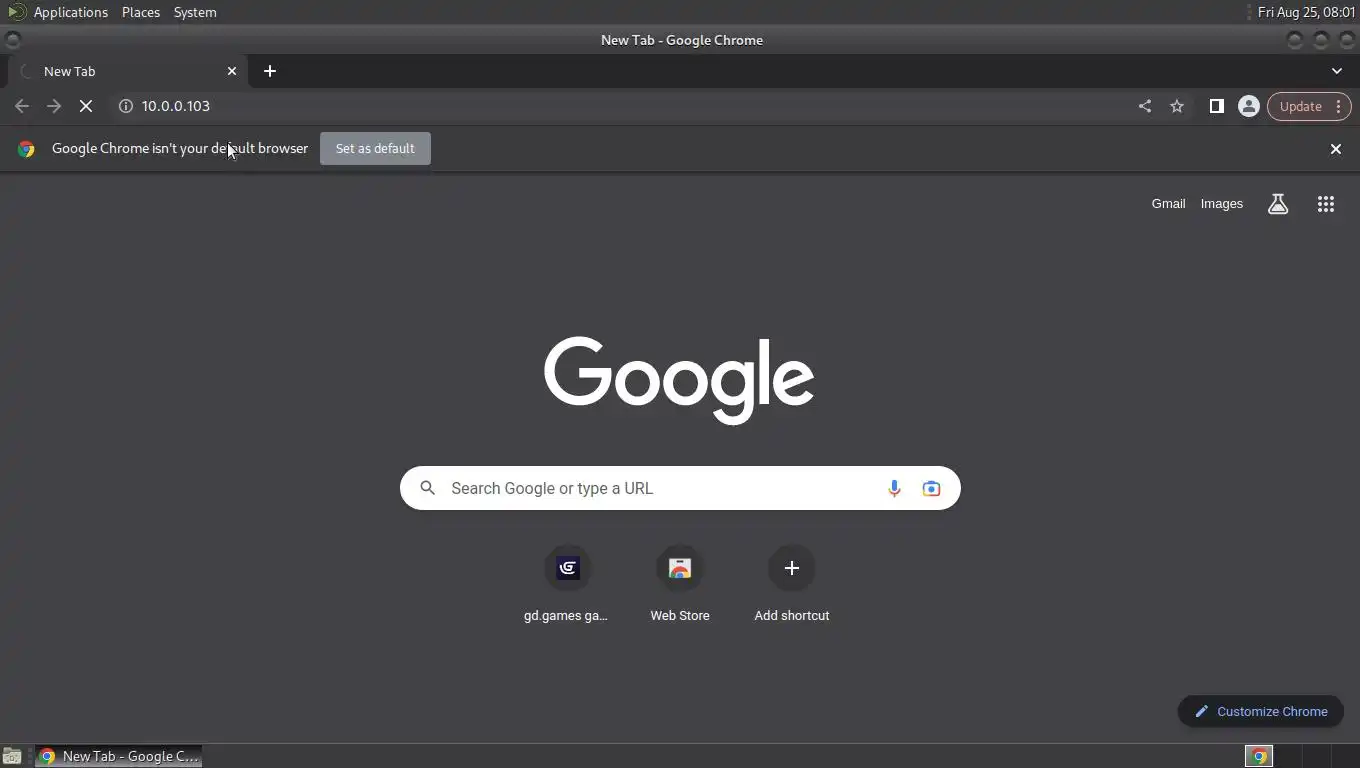The width and height of the screenshot is (1360, 768).
Task: Open the profile avatar menu
Action: [x=1248, y=106]
